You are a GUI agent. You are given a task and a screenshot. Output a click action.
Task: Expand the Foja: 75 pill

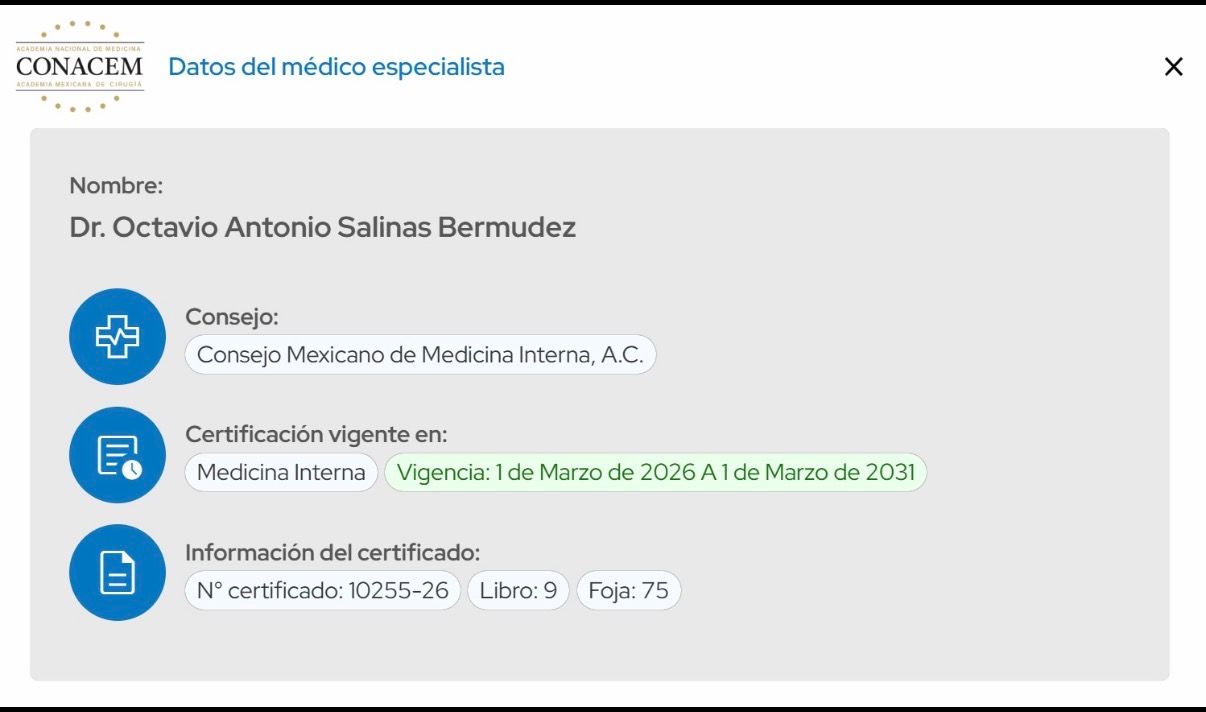pos(628,590)
